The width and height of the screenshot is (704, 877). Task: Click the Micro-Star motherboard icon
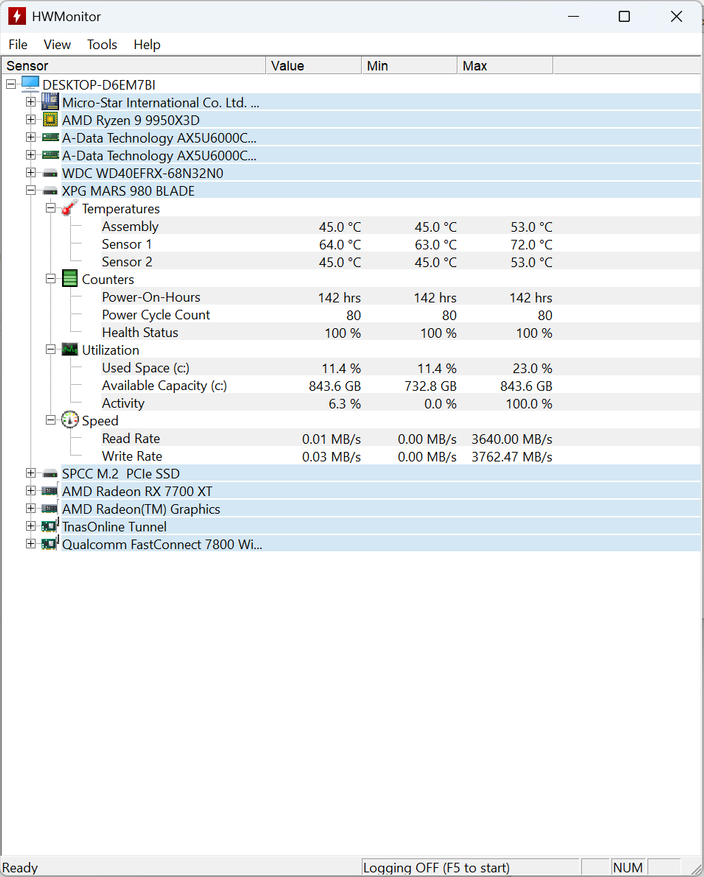pyautogui.click(x=50, y=102)
